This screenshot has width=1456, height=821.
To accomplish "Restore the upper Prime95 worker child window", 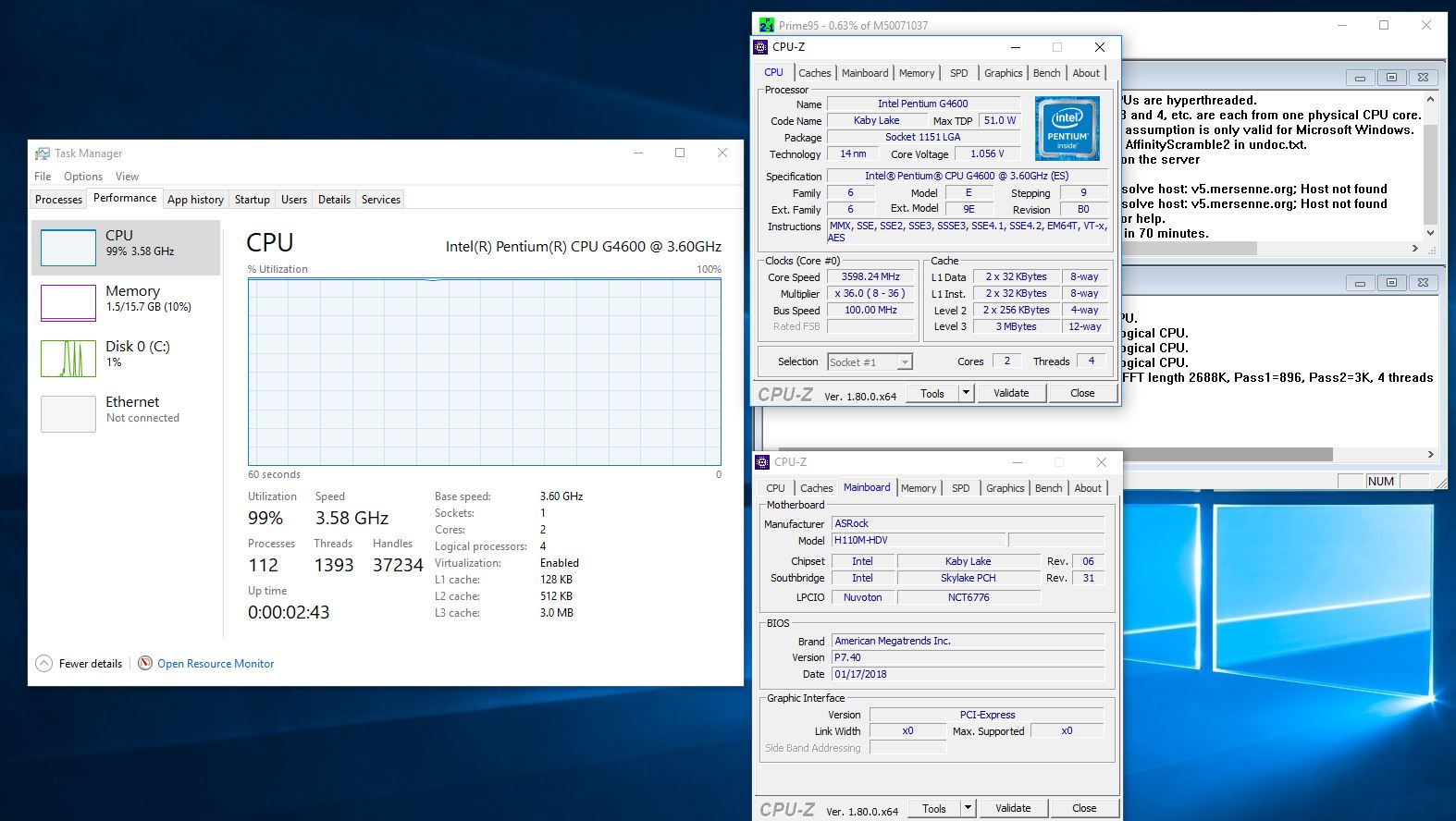I will pyautogui.click(x=1391, y=78).
